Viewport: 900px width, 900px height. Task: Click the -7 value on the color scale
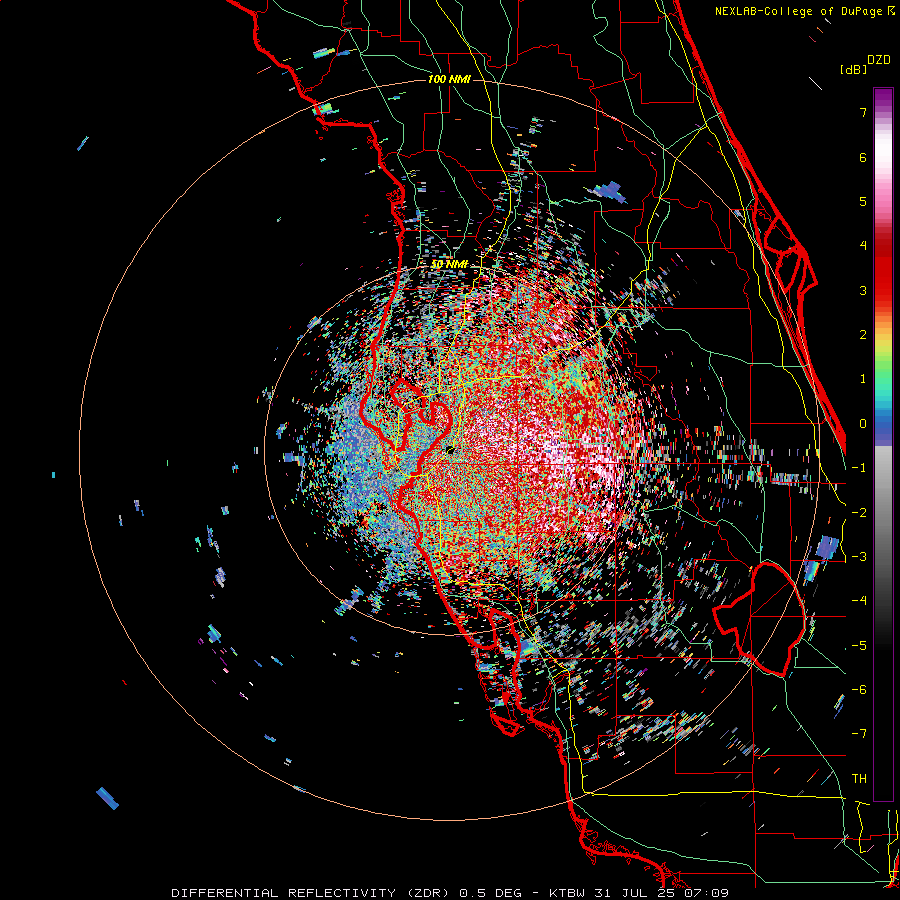tap(859, 734)
